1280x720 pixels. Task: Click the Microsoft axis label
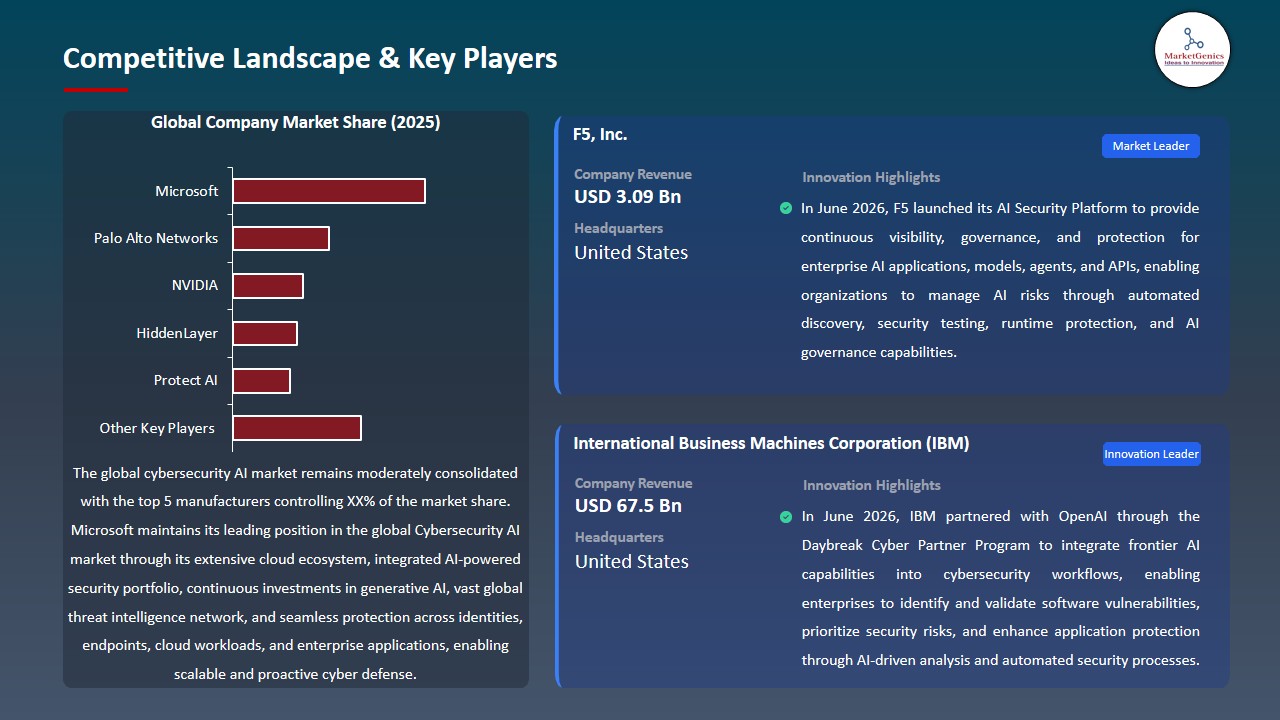click(186, 191)
